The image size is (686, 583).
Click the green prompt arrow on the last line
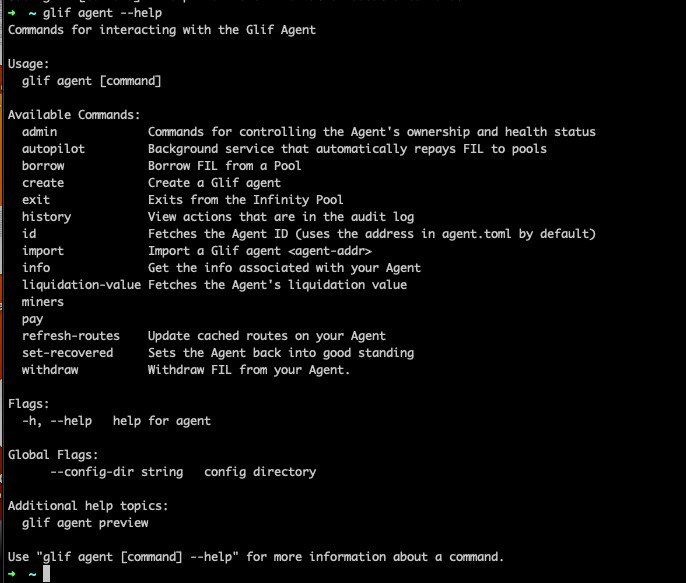[12, 574]
